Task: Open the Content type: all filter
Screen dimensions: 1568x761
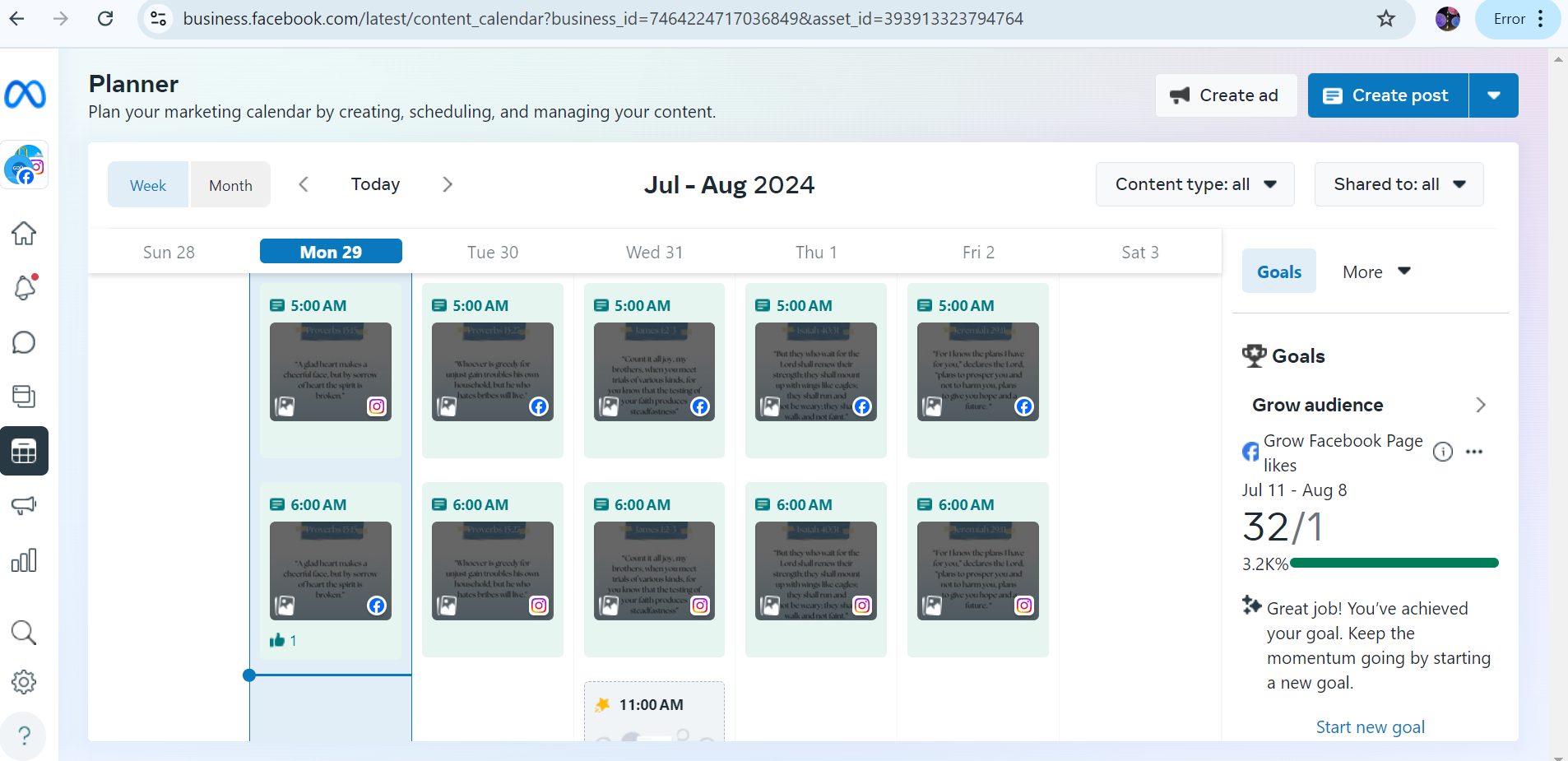Action: (1195, 184)
